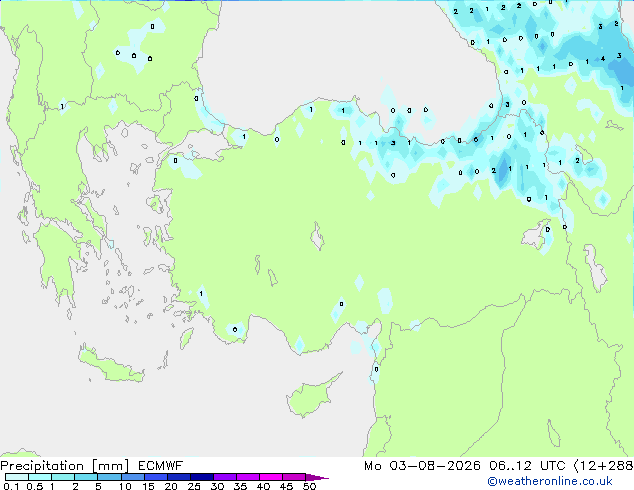Open the weatheronline.co.uk copyright link
Image resolution: width=634 pixels, height=490 pixels.
click(x=550, y=482)
